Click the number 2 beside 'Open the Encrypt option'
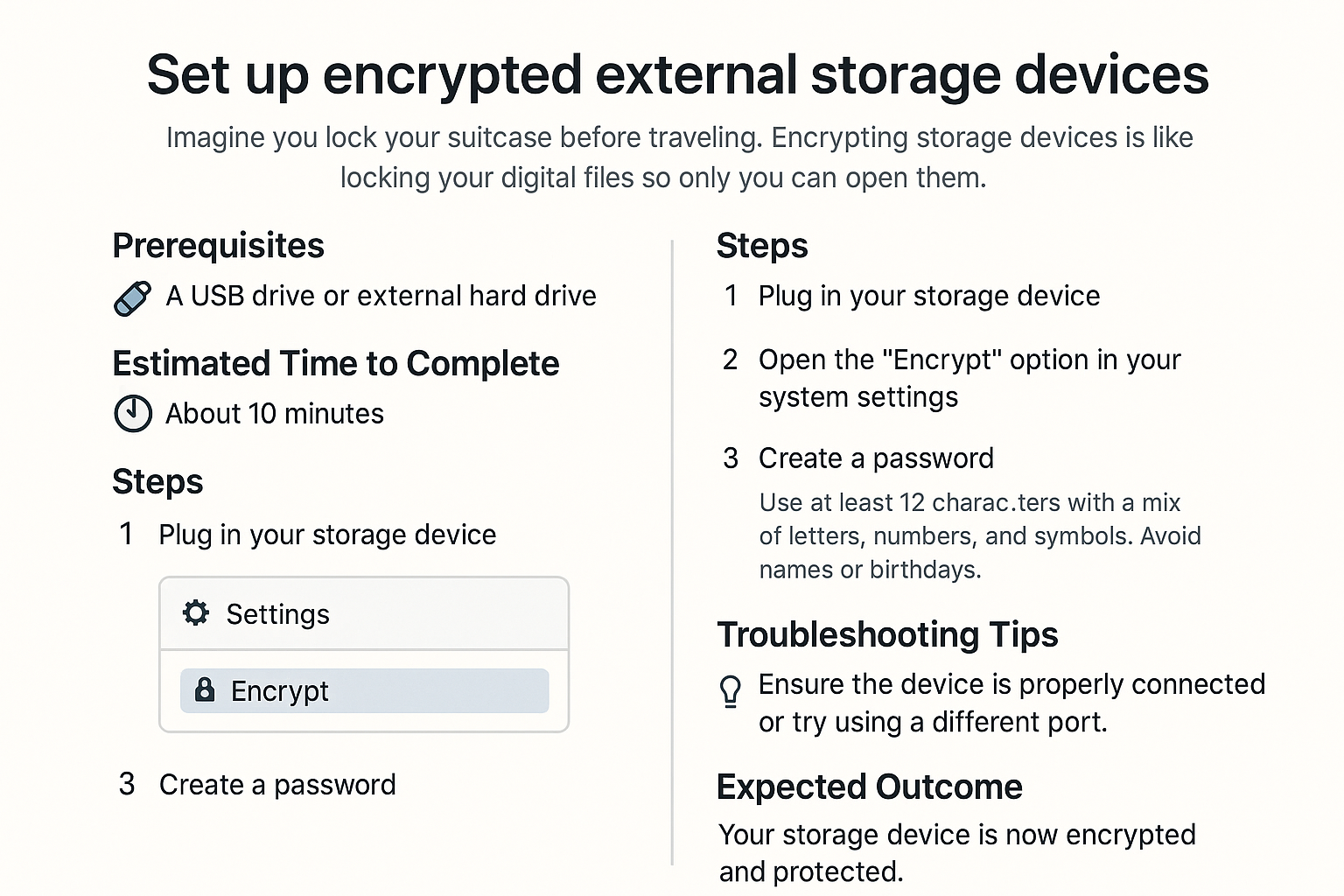 (x=731, y=360)
